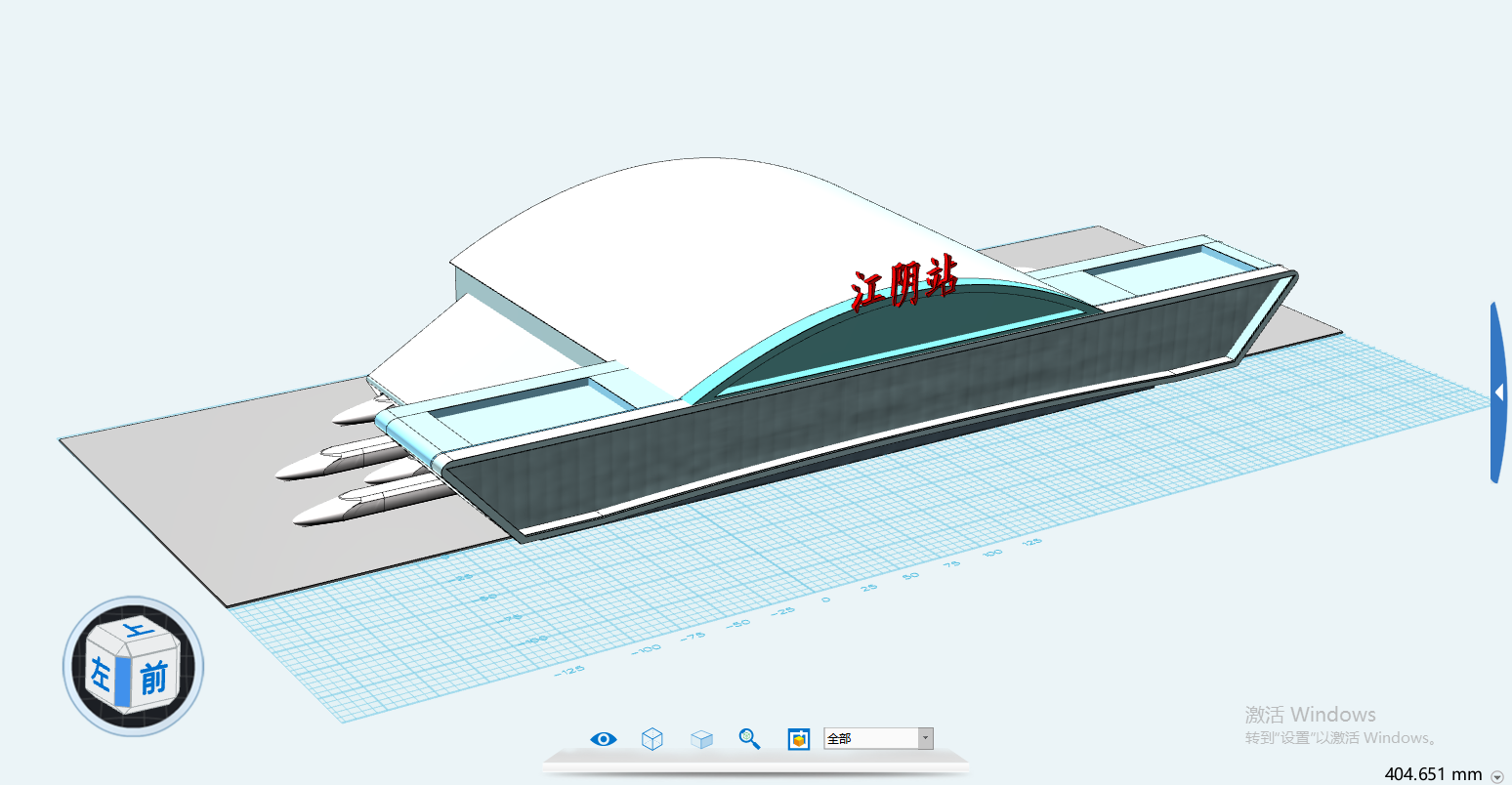
Task: Open the 全部 filter dropdown
Action: point(878,739)
